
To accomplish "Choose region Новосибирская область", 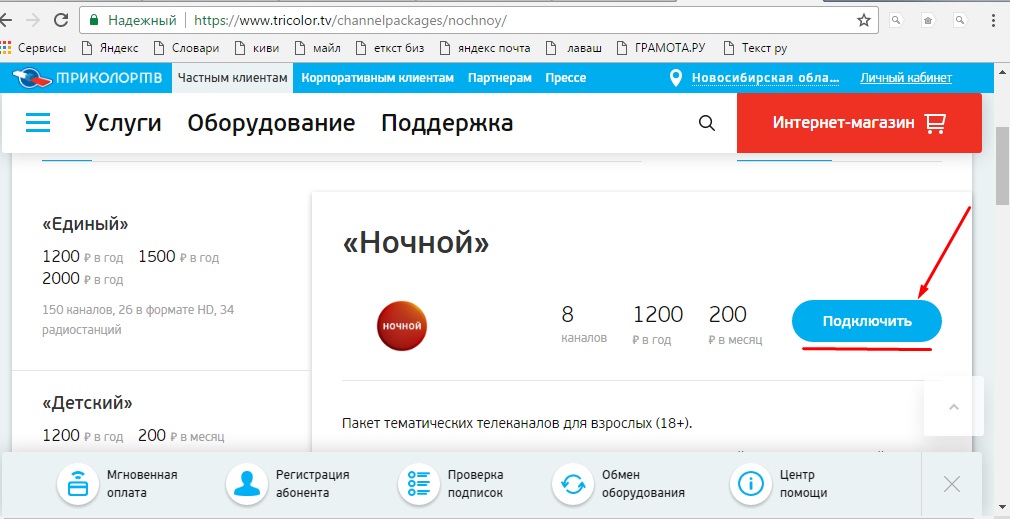I will [x=766, y=78].
